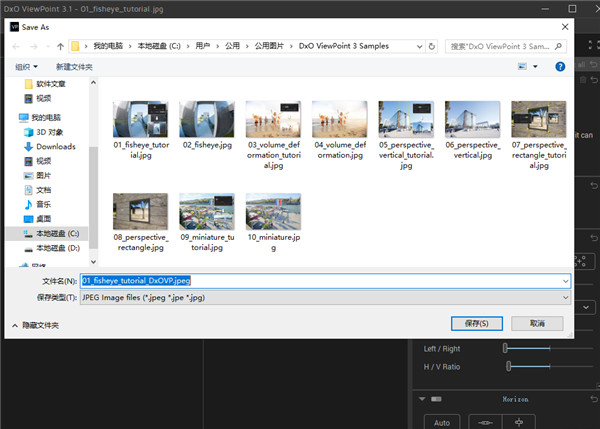The image size is (600, 429).
Task: Click the 取消 button
Action: coord(537,323)
